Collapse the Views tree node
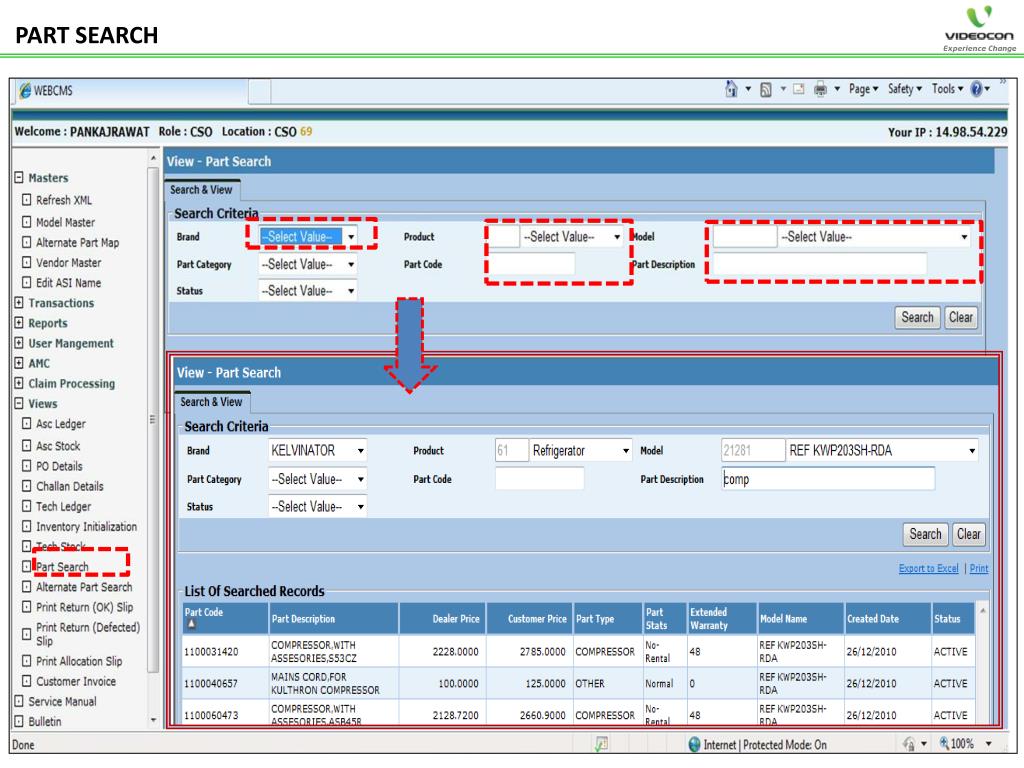1024x768 pixels. [19, 403]
